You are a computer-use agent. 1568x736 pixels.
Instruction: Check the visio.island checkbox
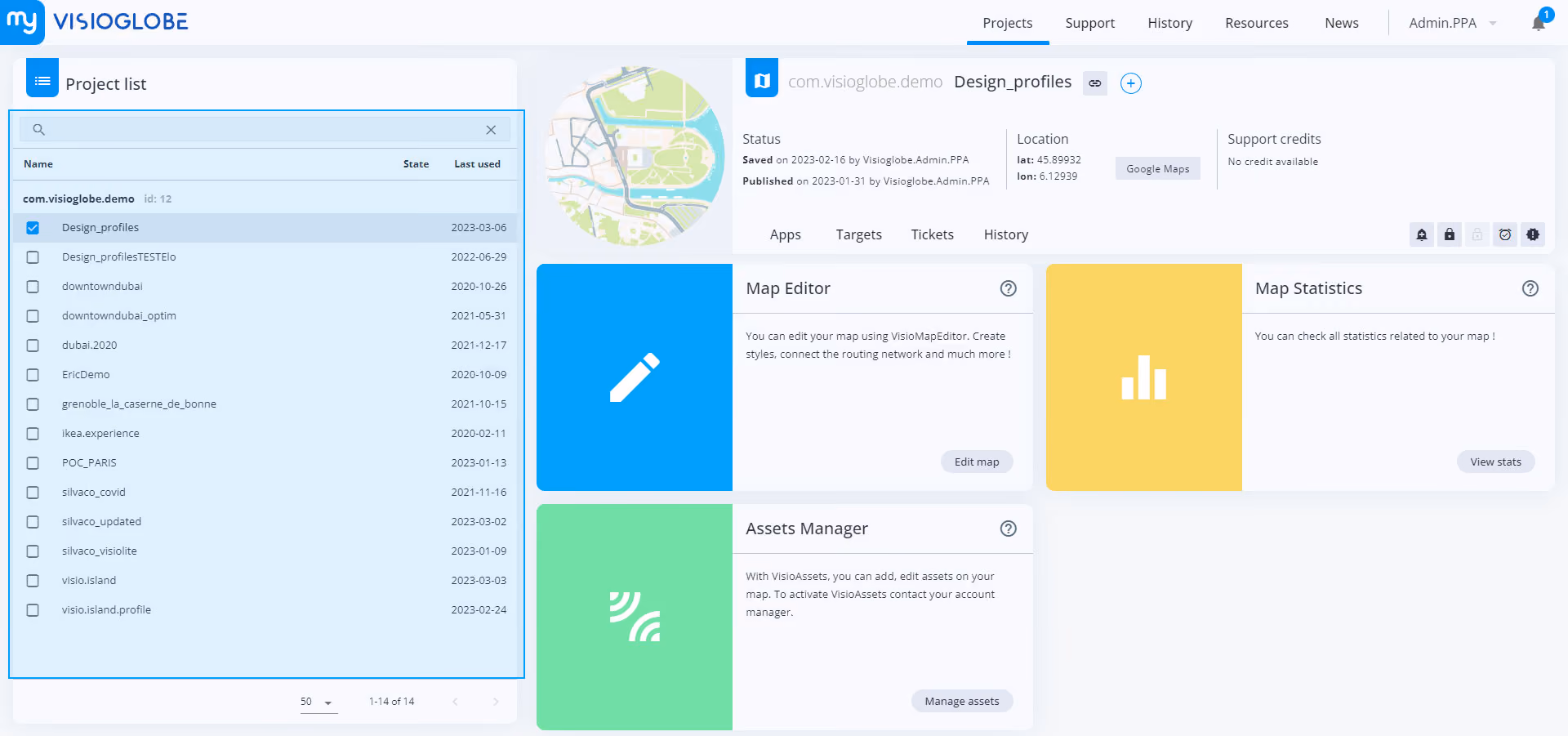[33, 581]
